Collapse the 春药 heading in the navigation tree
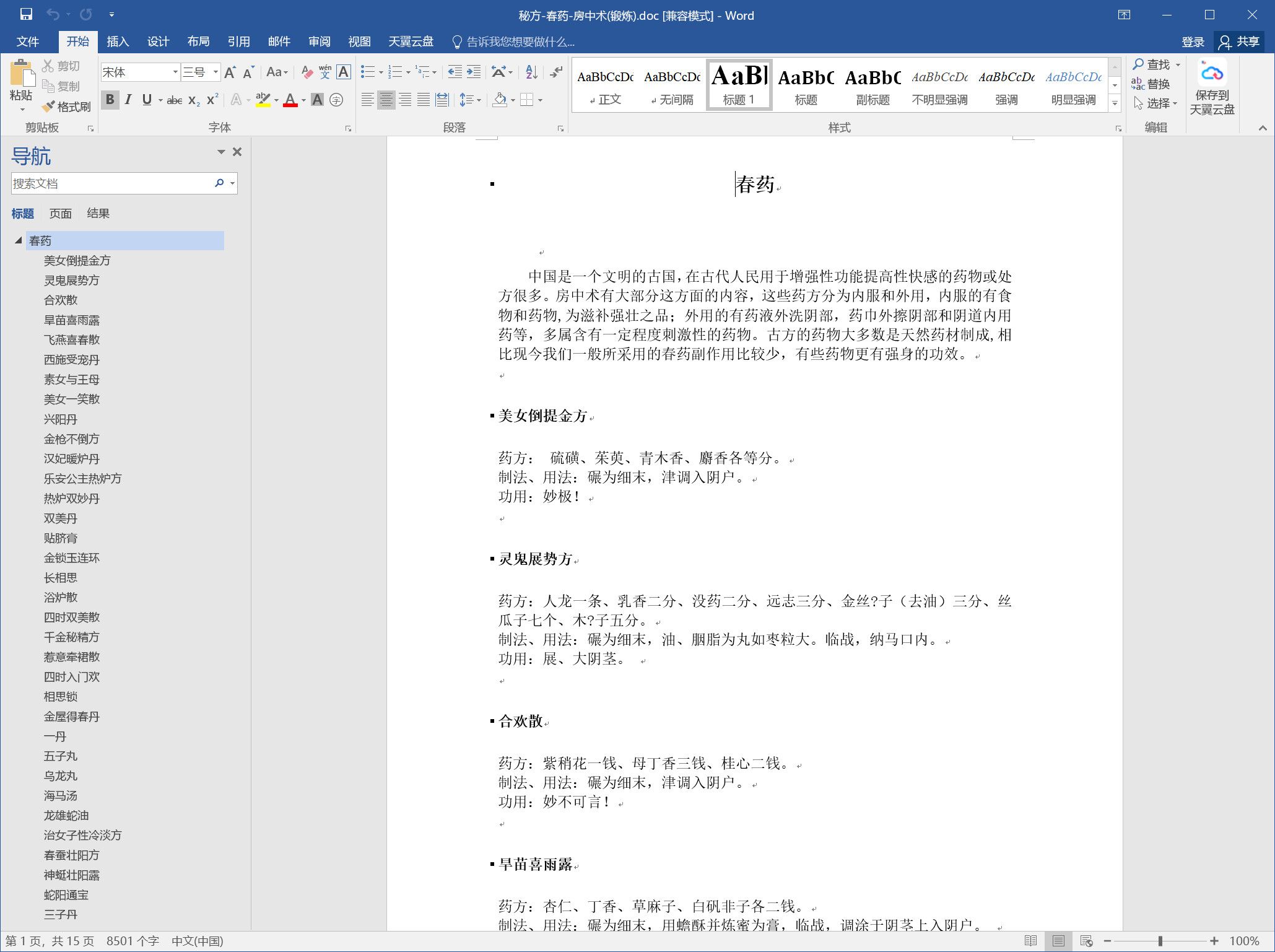The height and width of the screenshot is (952, 1275). pyautogui.click(x=19, y=240)
